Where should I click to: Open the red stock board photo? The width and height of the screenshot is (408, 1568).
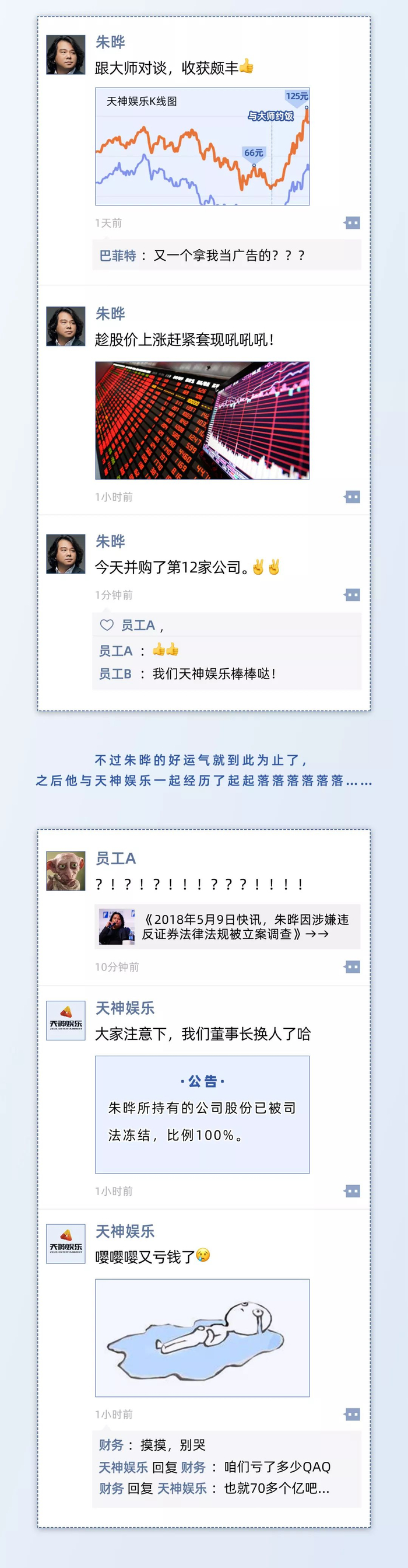[202, 421]
